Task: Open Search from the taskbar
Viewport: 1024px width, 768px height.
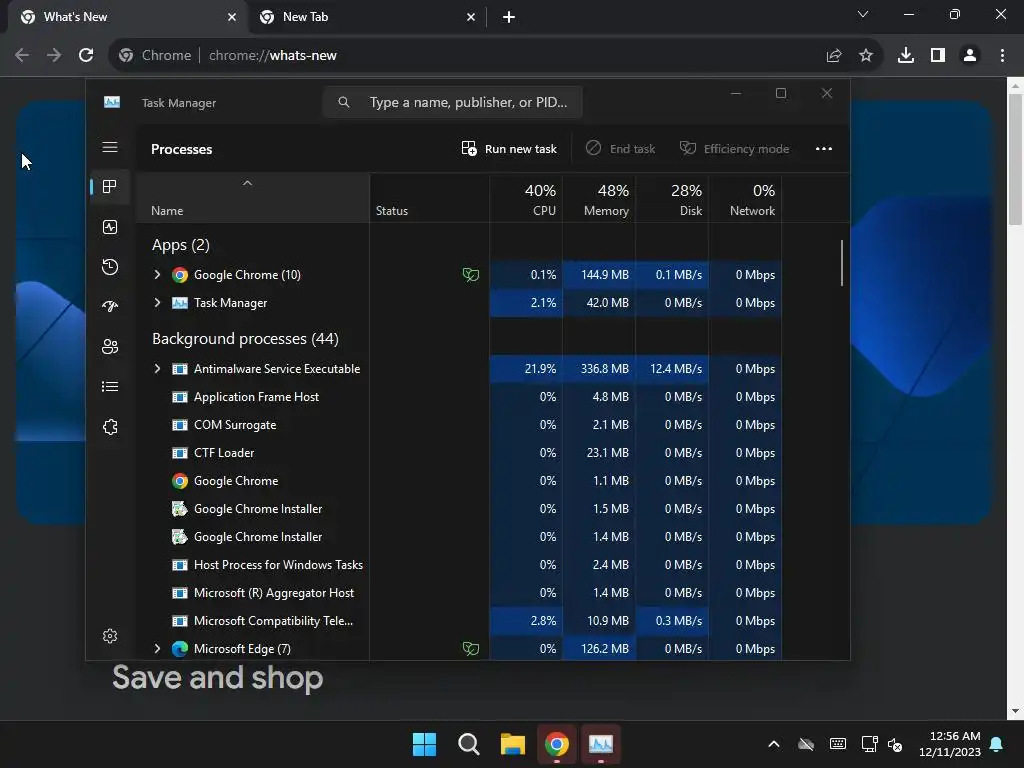Action: [x=468, y=744]
